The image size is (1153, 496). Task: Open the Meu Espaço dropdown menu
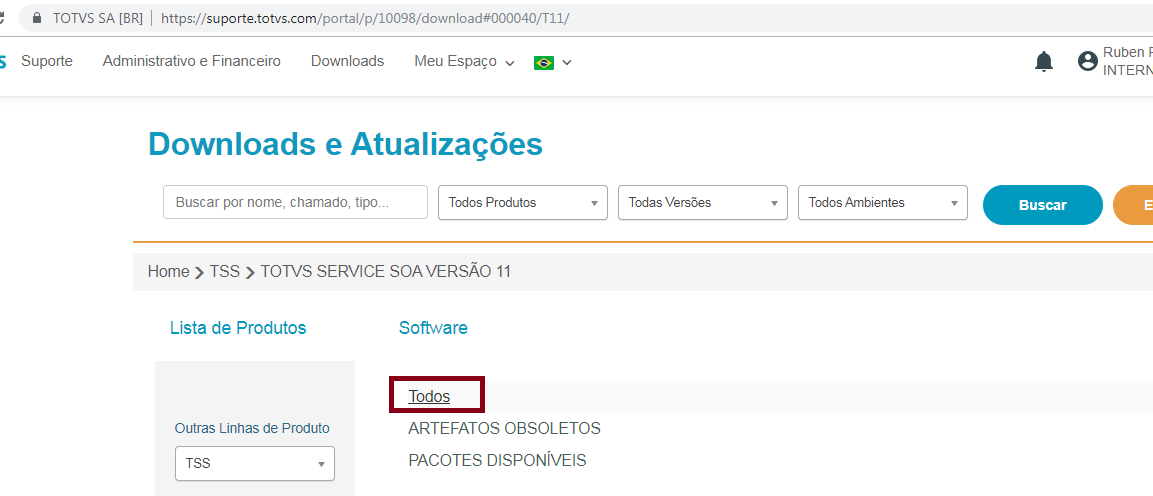pos(464,62)
